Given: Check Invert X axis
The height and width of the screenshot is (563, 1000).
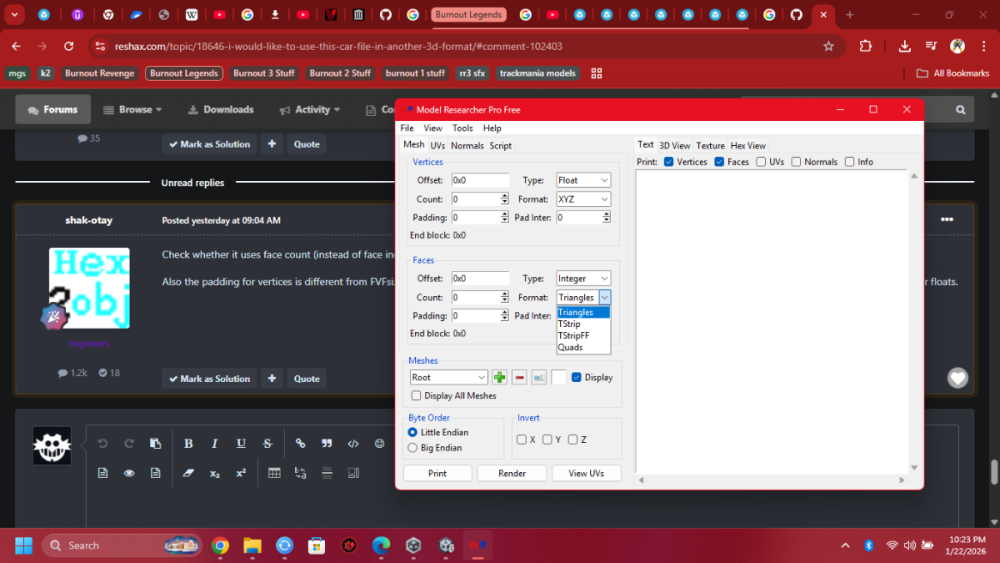Looking at the screenshot, I should pos(522,439).
